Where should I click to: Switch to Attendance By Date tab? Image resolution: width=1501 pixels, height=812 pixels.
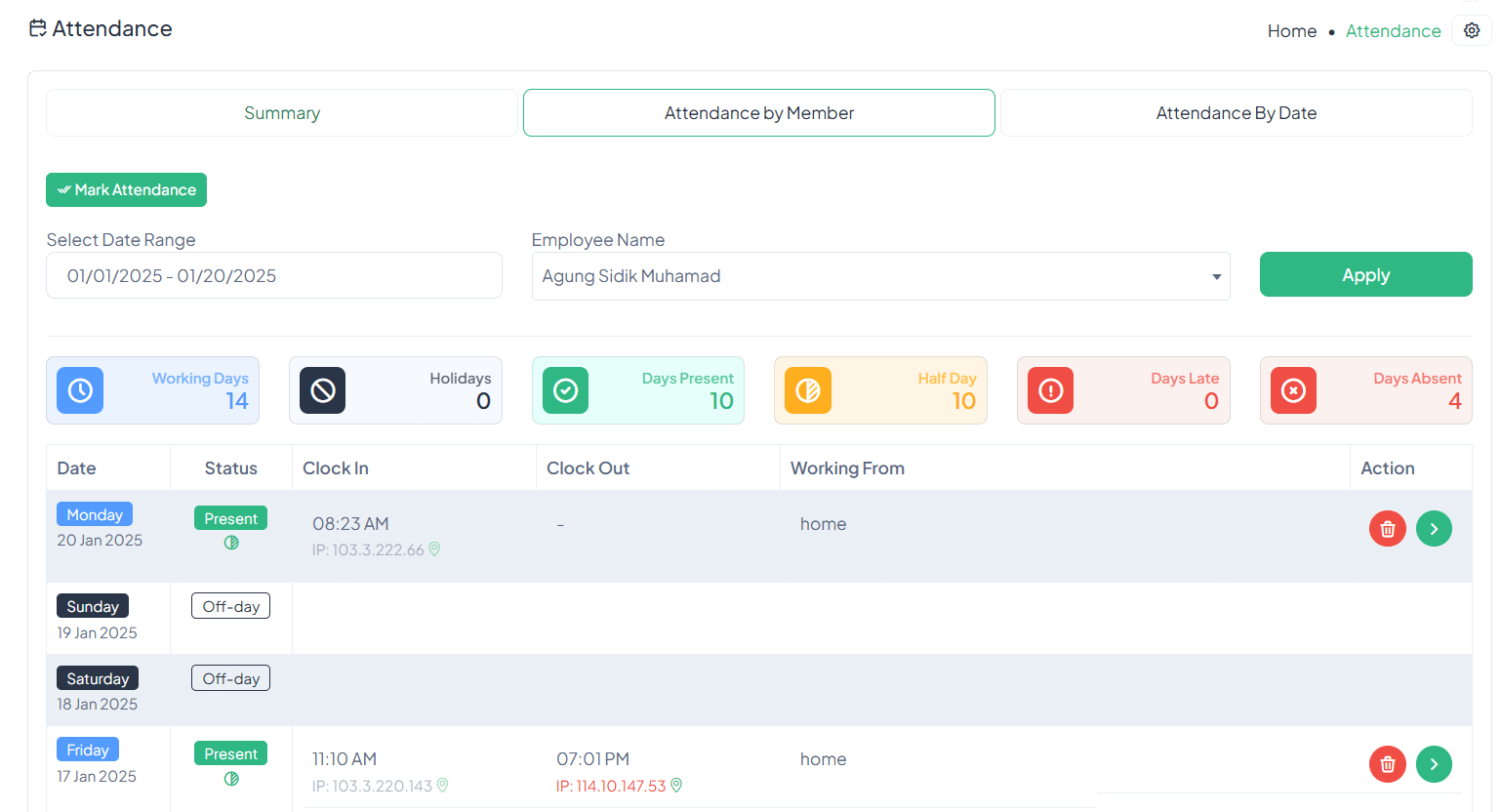(1236, 113)
